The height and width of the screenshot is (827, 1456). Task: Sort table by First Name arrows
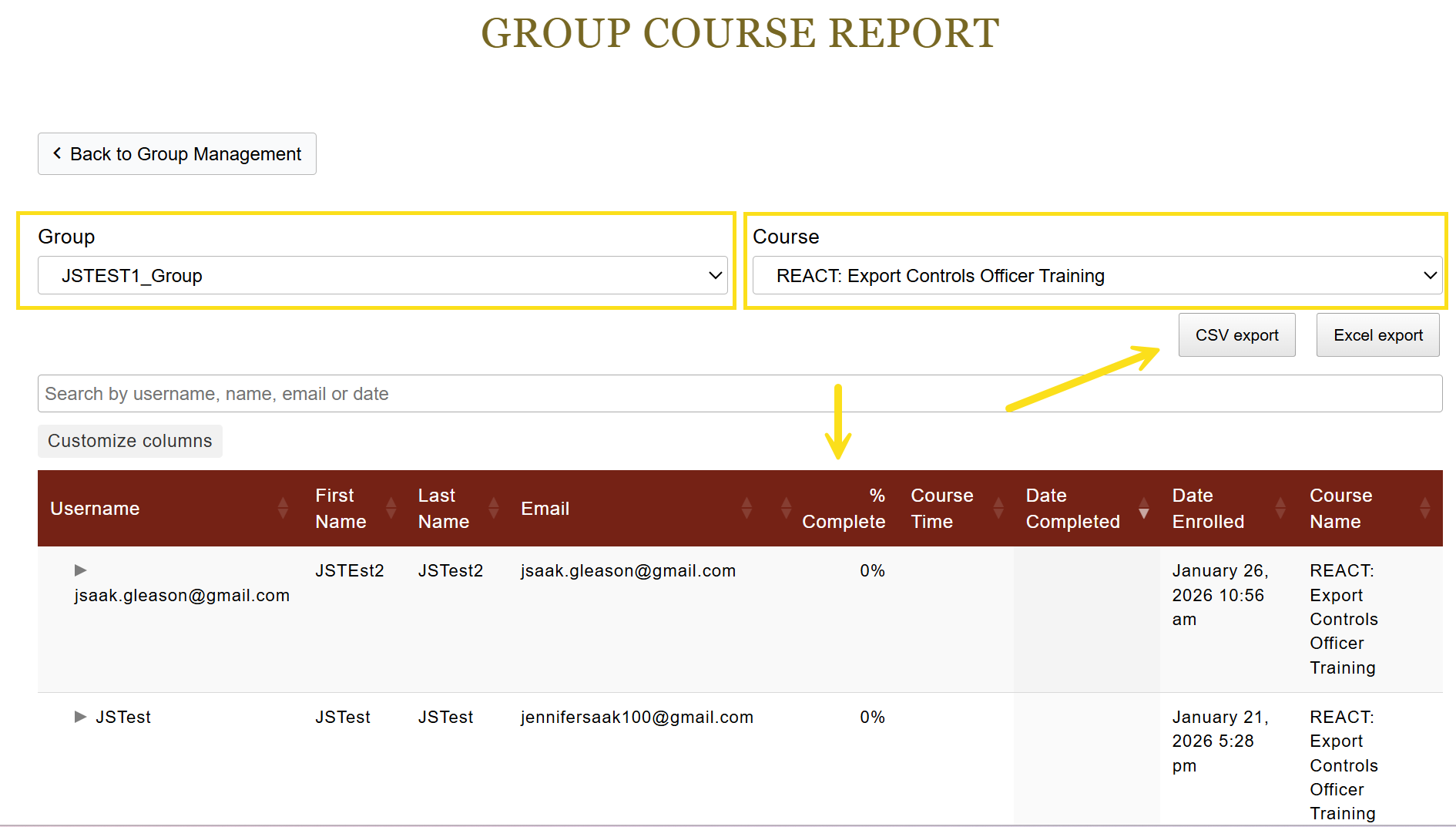tap(391, 508)
